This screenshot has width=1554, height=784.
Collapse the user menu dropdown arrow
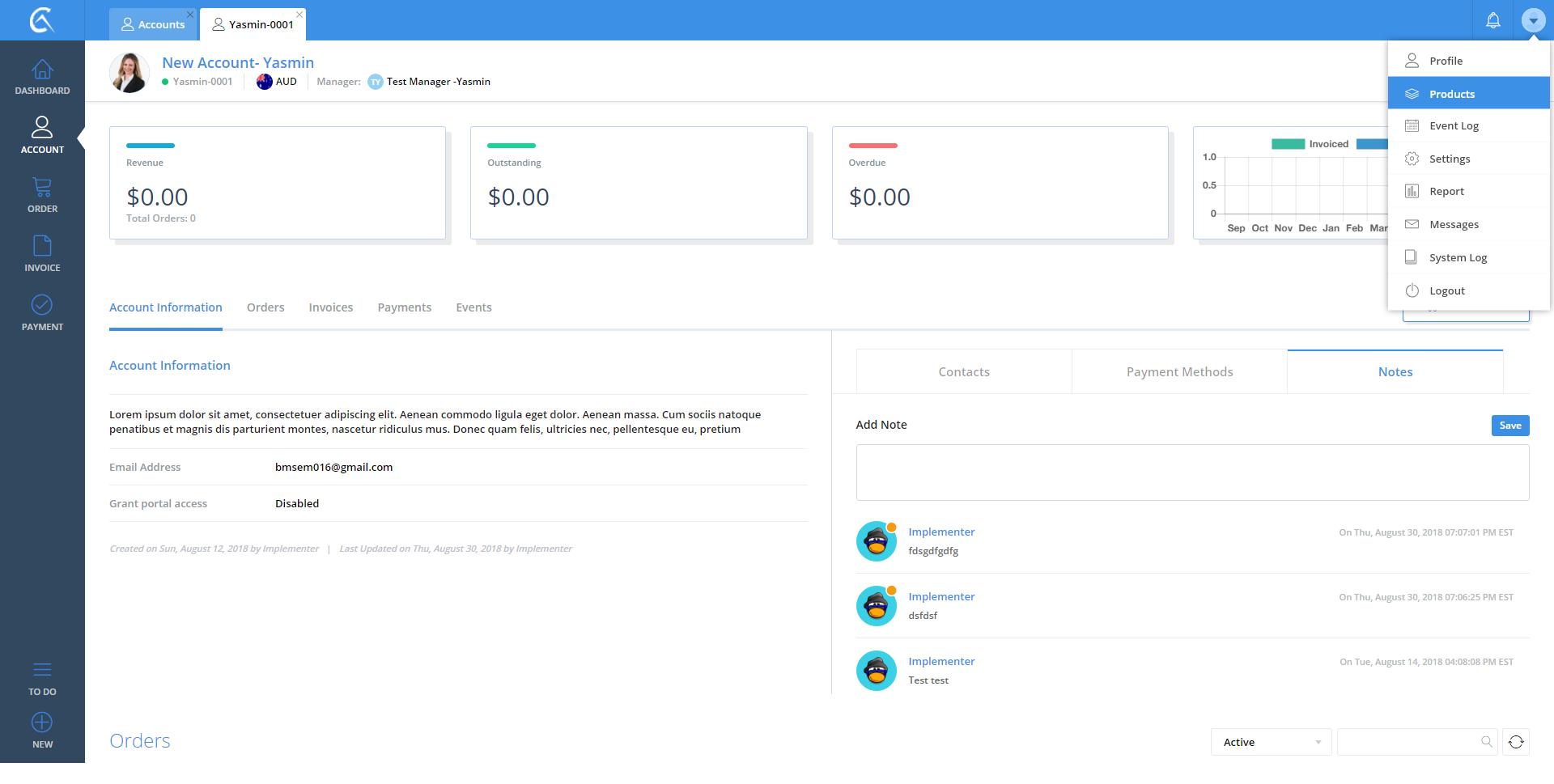coord(1533,20)
